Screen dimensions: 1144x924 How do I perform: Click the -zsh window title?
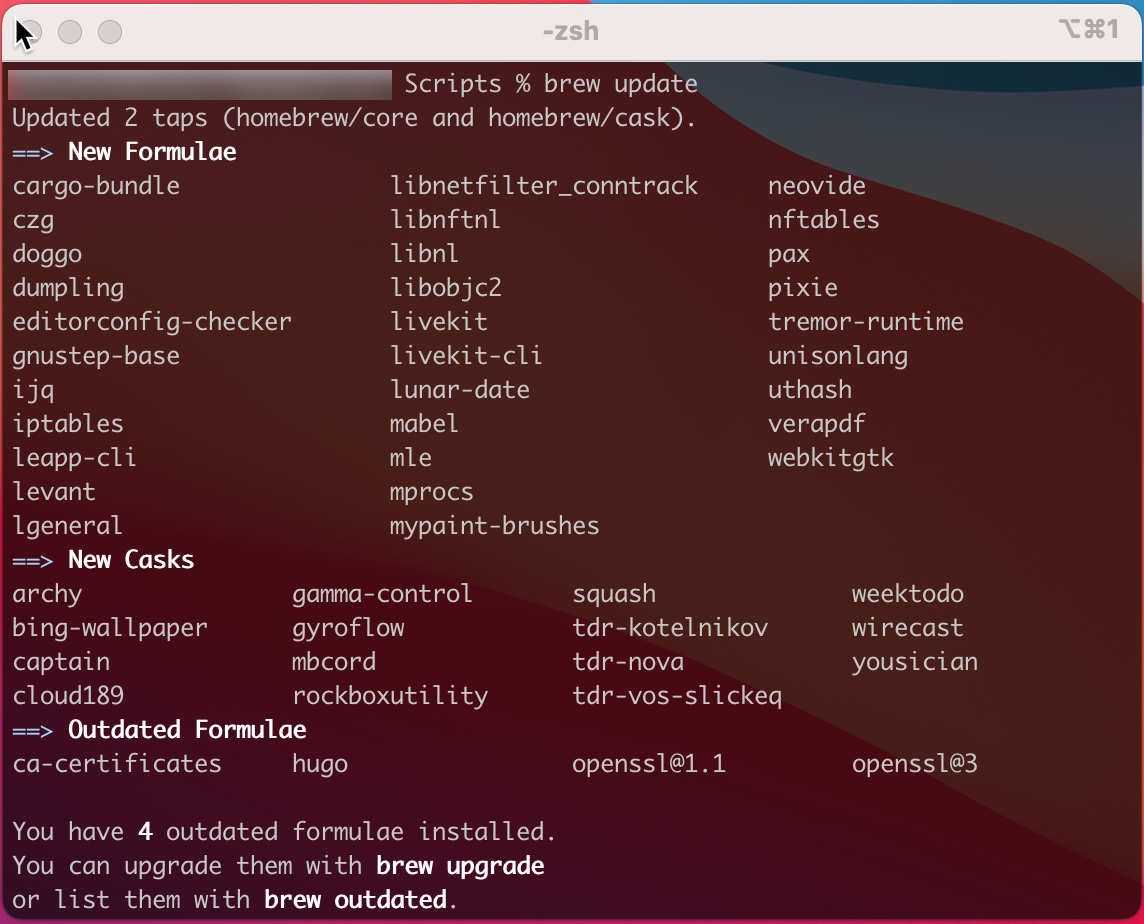(x=571, y=31)
